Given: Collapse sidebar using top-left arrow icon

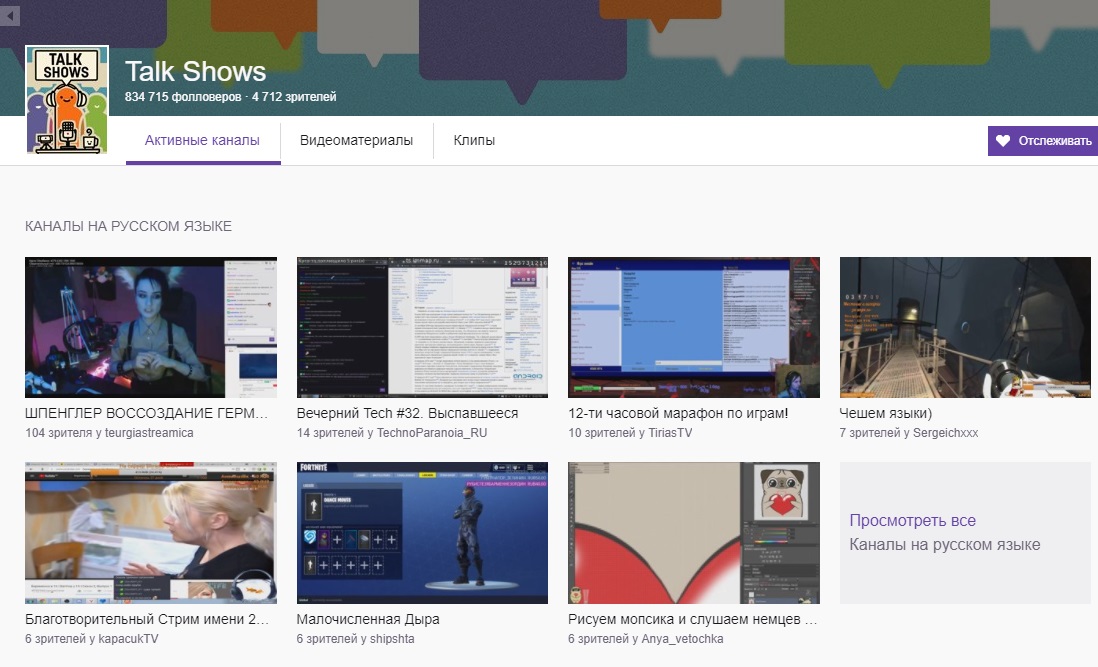Looking at the screenshot, I should (10, 15).
